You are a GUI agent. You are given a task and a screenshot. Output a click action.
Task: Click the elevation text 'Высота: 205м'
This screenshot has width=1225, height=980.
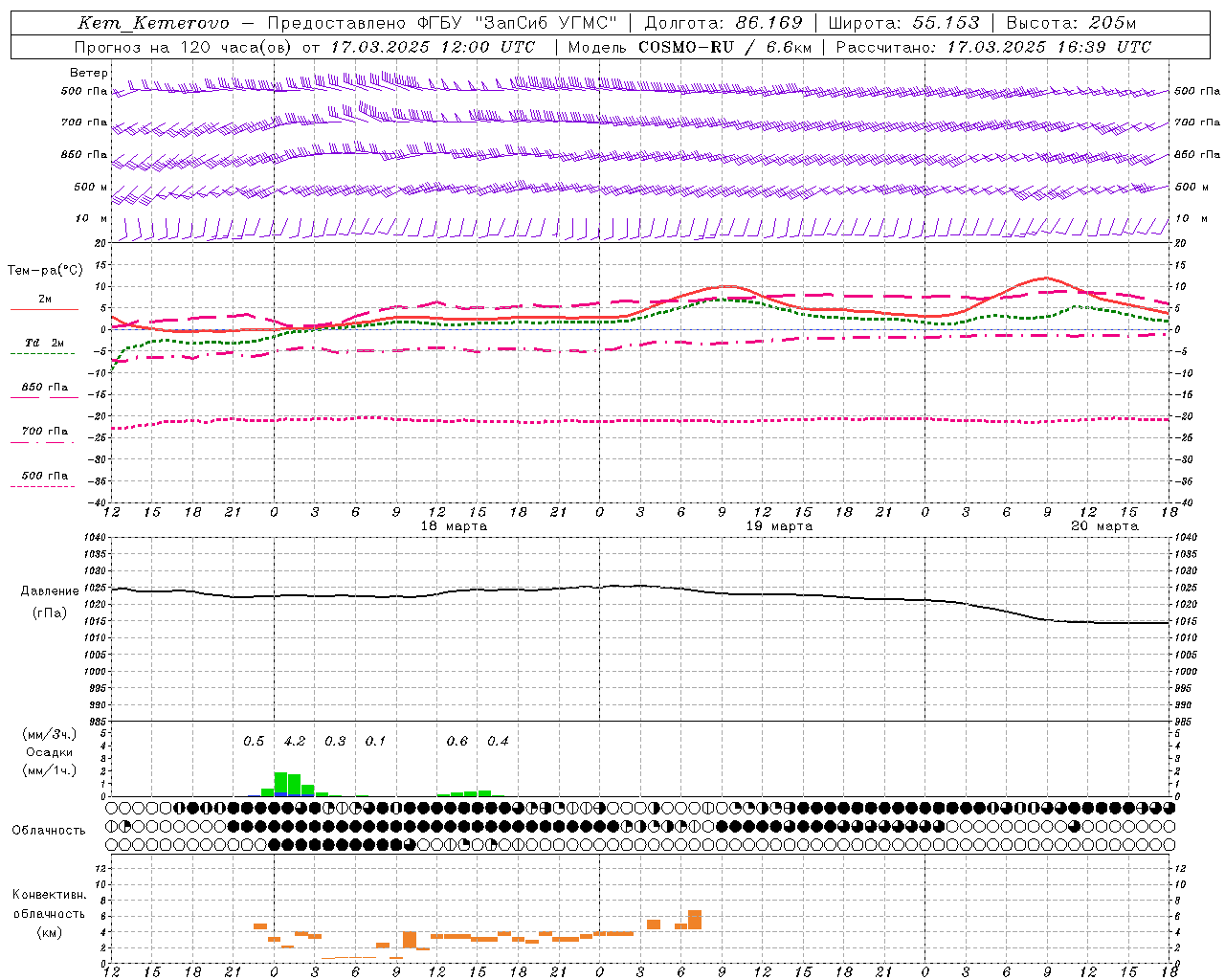(x=1071, y=23)
